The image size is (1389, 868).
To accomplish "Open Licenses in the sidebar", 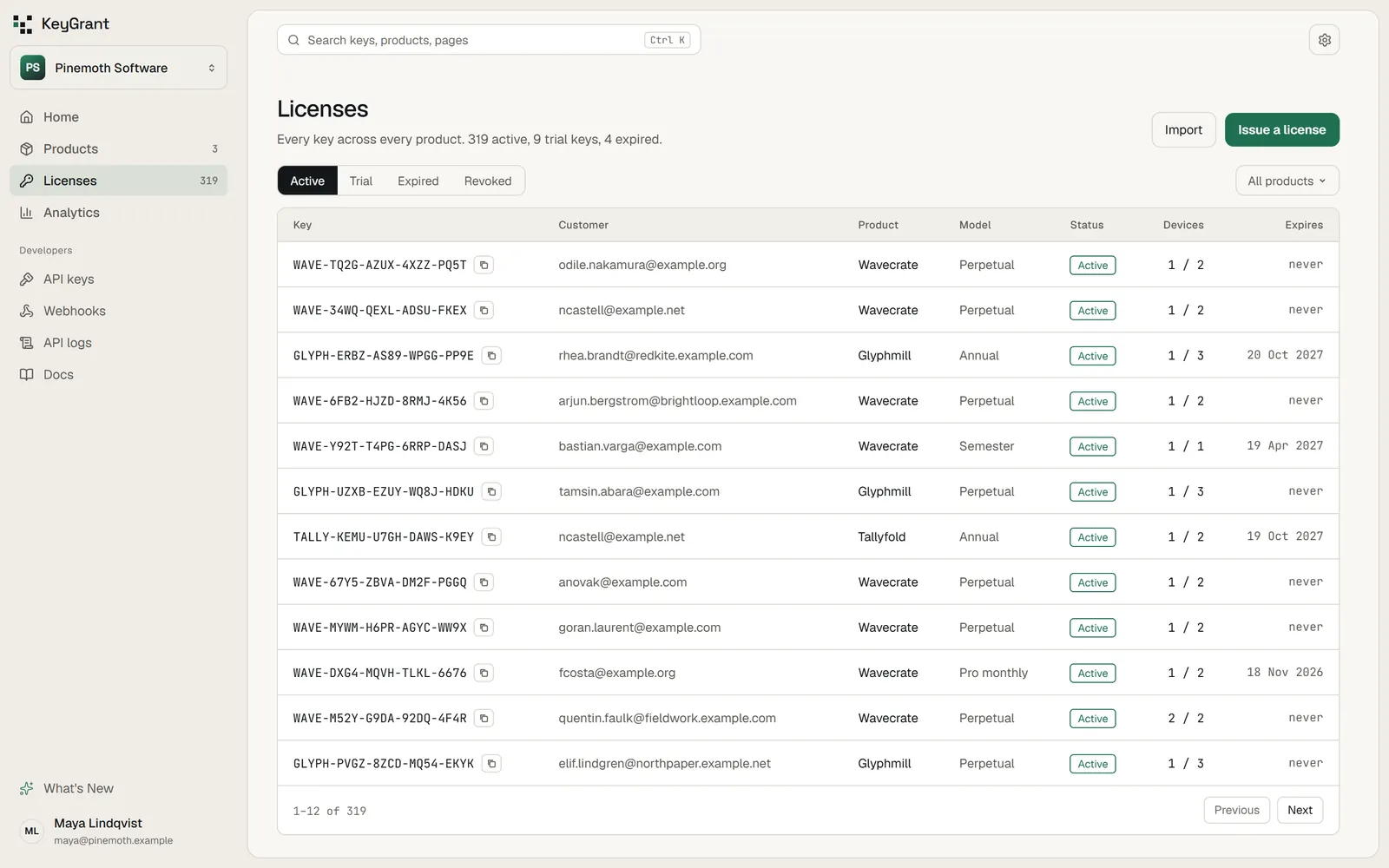I will click(119, 181).
